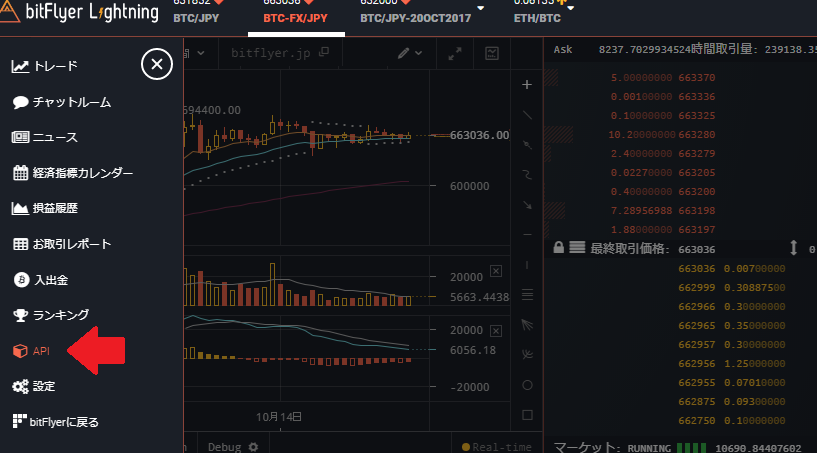The image size is (817, 453).
Task: Click the chart snapshot icon in toolbar
Action: click(x=492, y=53)
